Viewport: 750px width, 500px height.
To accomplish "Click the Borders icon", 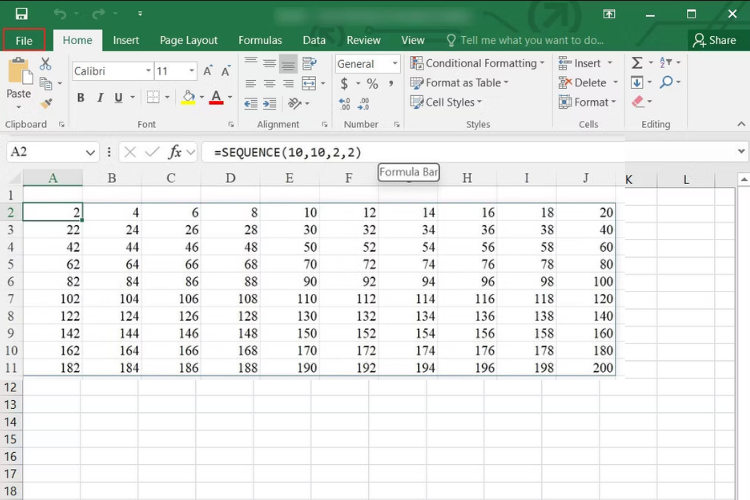I will [153, 97].
